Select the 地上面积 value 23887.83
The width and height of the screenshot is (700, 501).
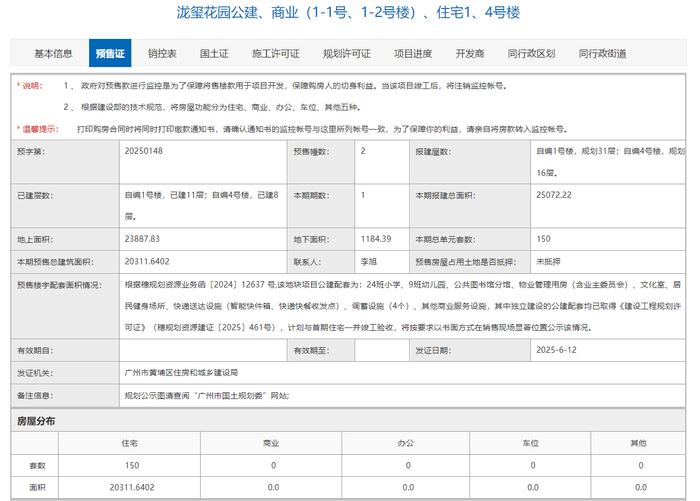coord(142,239)
